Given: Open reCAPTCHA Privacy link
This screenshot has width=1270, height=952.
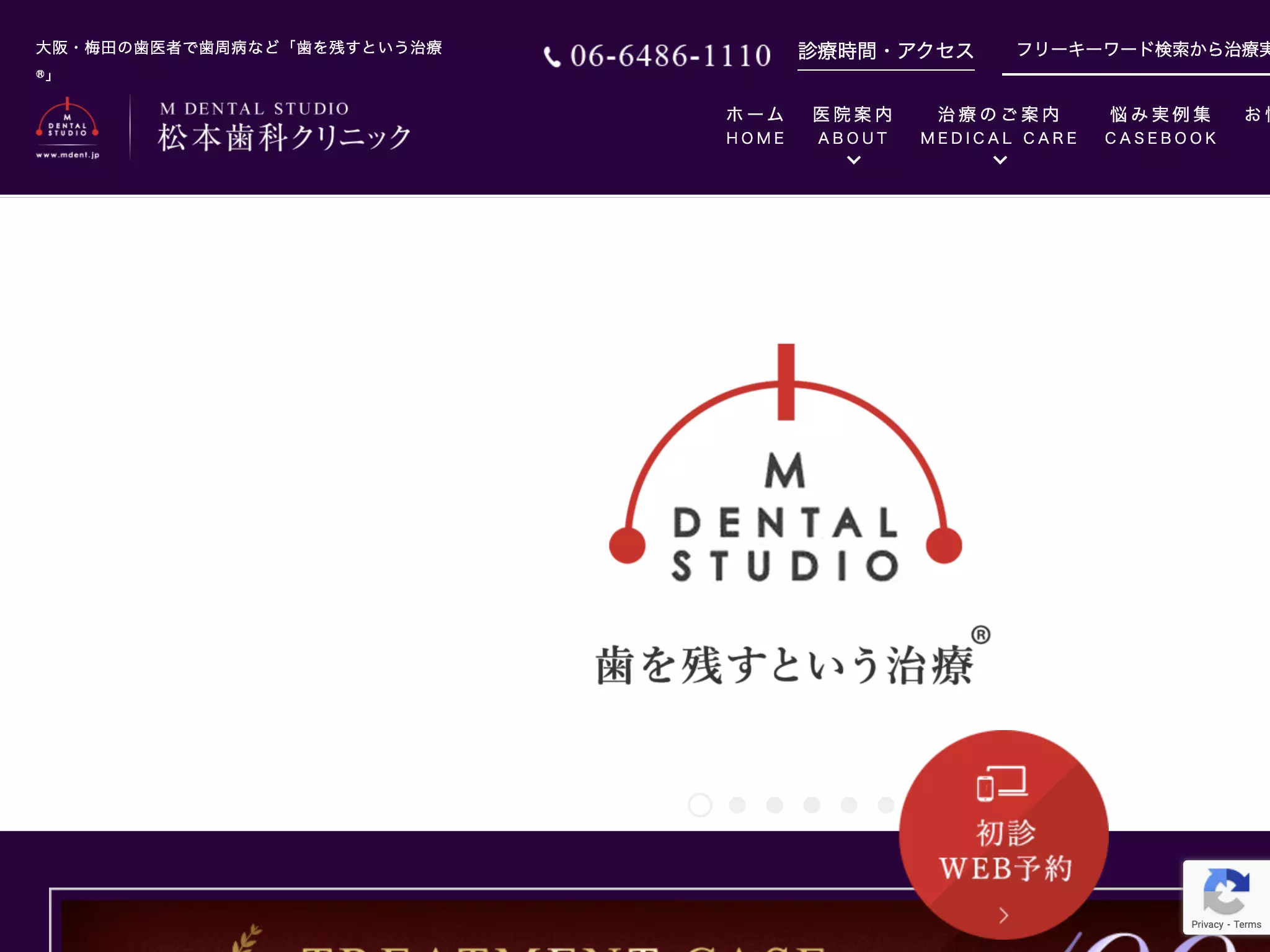Looking at the screenshot, I should [x=1207, y=925].
